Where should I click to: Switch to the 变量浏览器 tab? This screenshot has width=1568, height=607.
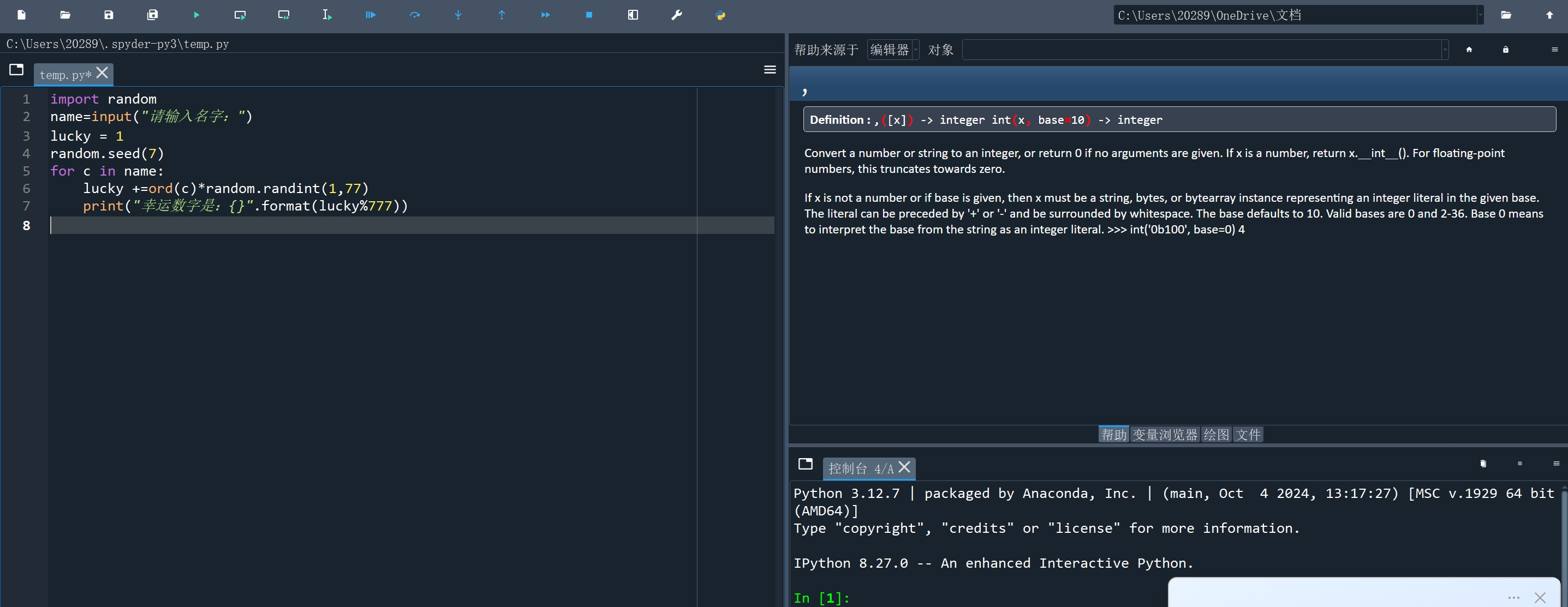(x=1165, y=434)
